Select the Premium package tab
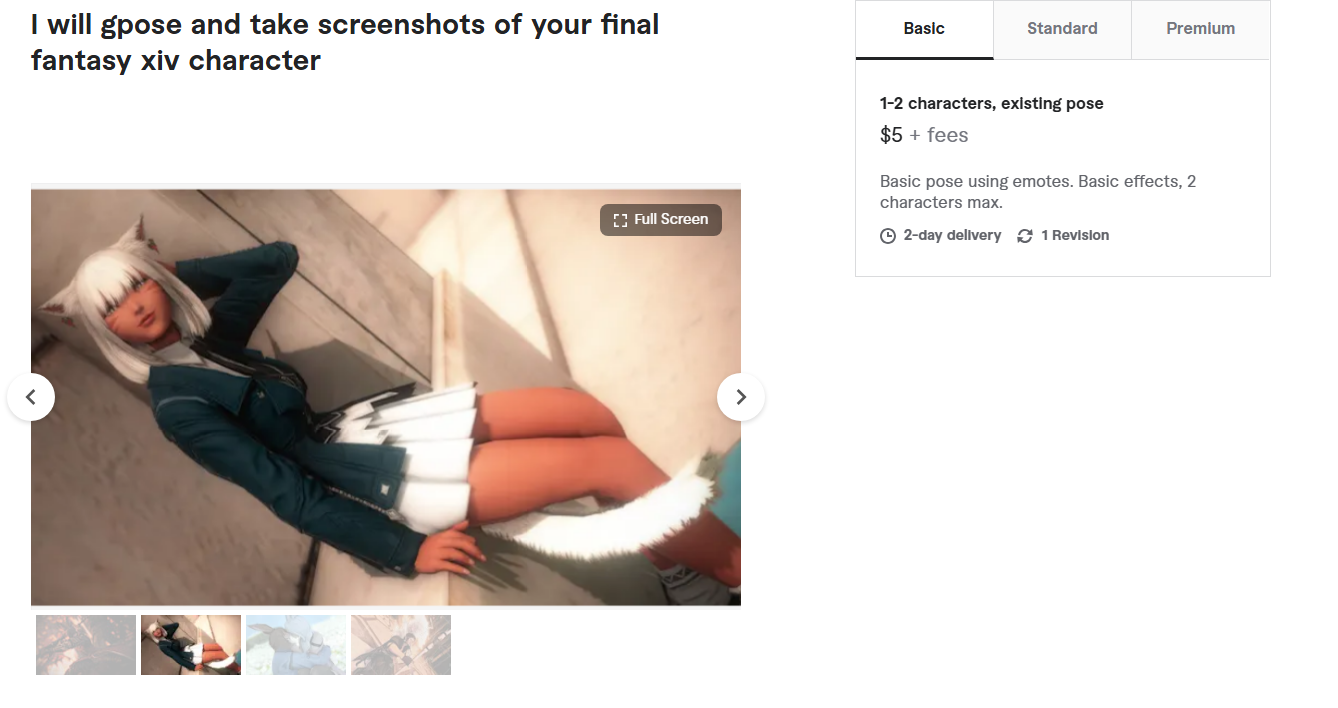This screenshot has height=708, width=1338. click(1200, 29)
